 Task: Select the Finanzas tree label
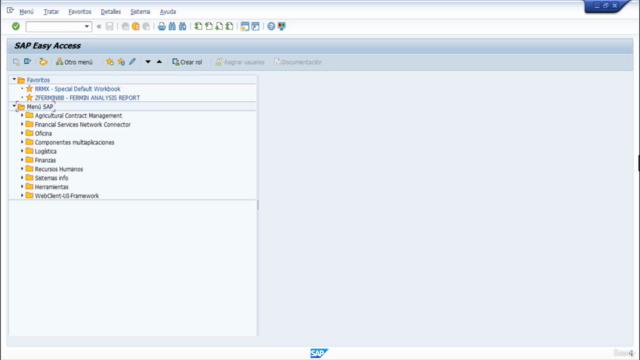coord(45,160)
